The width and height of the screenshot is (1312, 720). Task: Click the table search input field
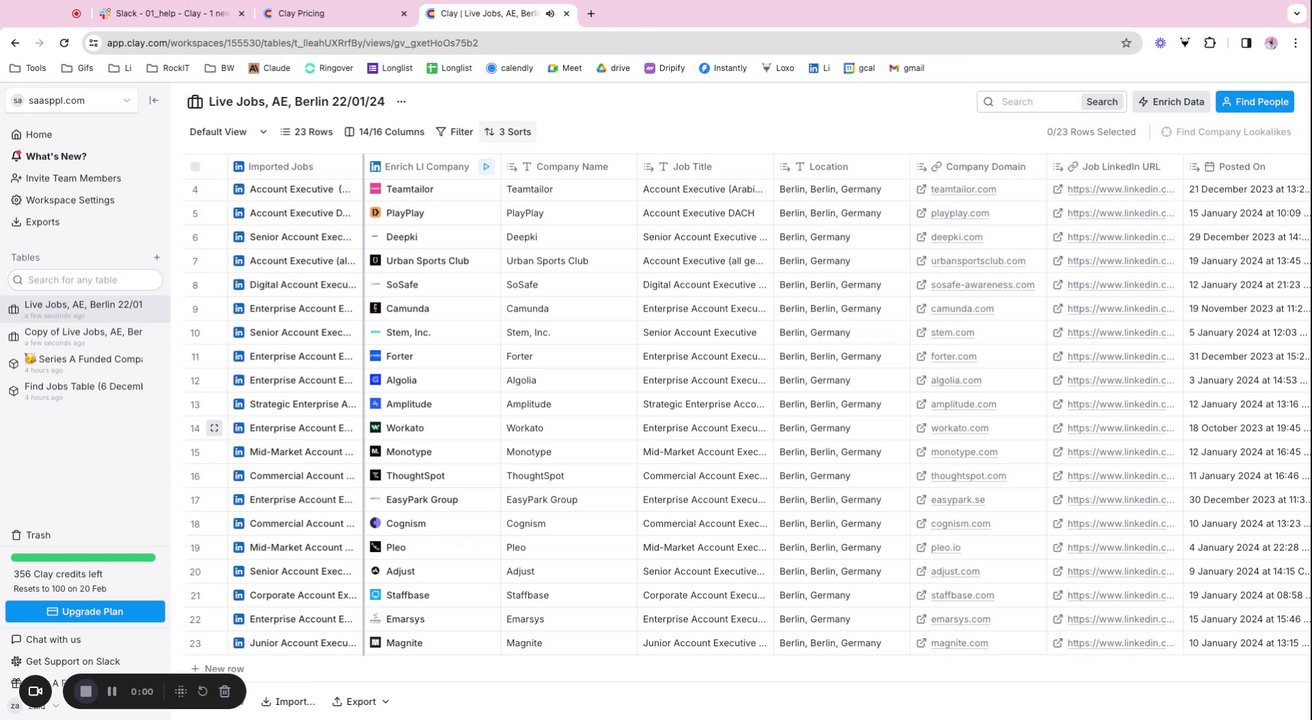pos(1040,102)
